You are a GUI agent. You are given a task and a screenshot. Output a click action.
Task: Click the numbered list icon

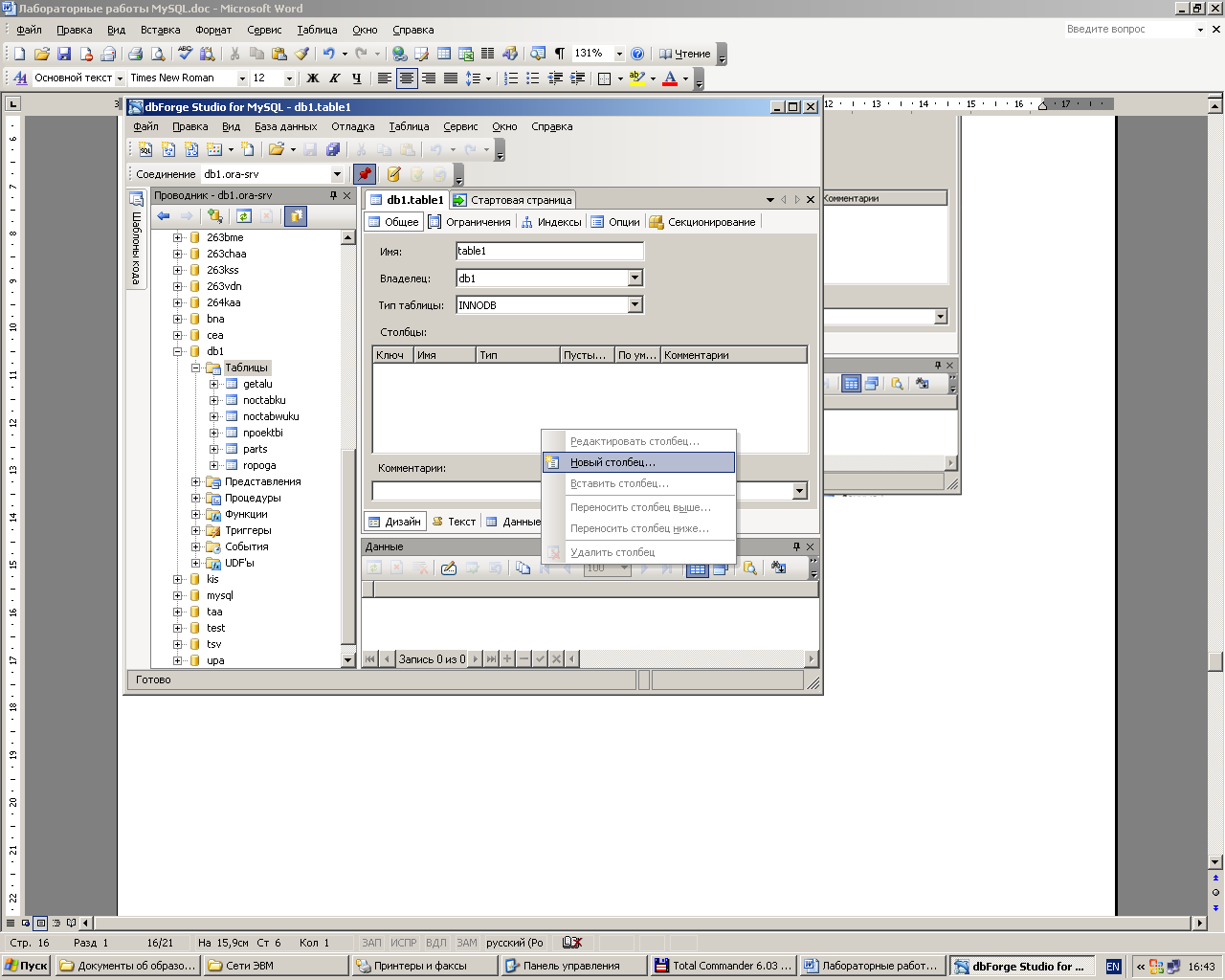point(511,78)
